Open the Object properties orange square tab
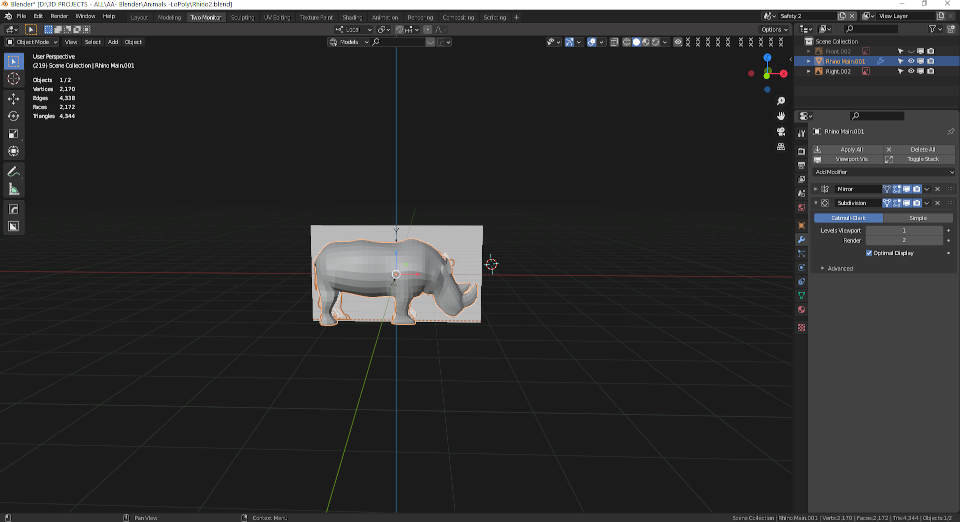Image resolution: width=960 pixels, height=522 pixels. [801, 225]
